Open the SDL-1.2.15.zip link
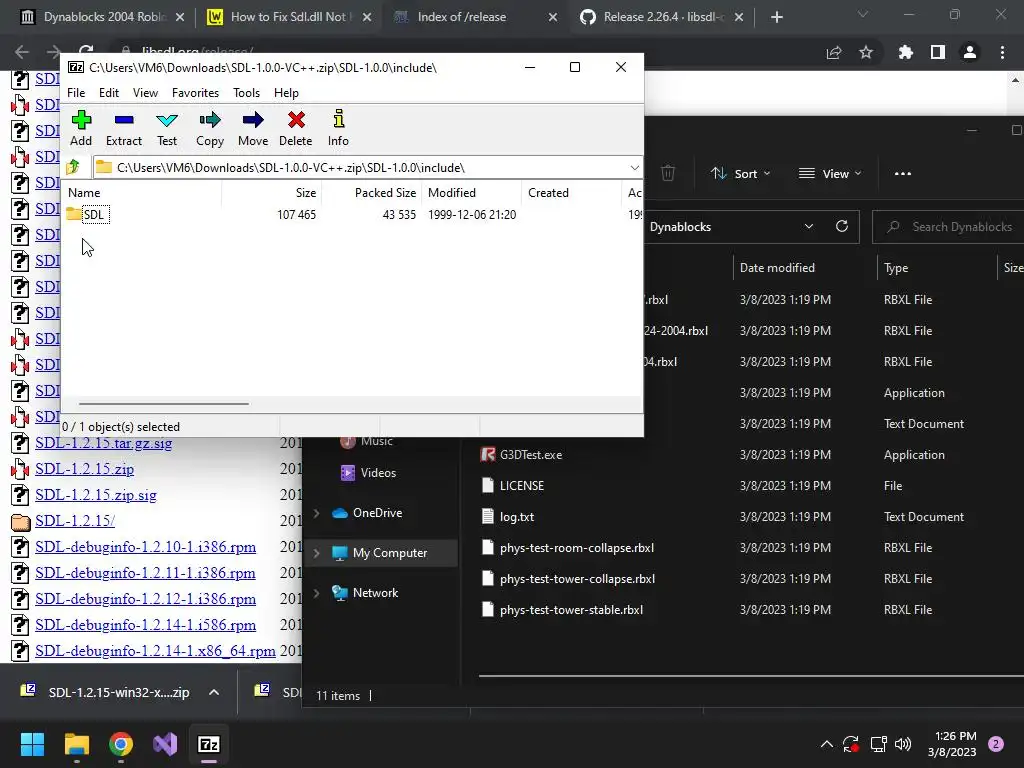Image resolution: width=1024 pixels, height=768 pixels. pyautogui.click(x=84, y=469)
